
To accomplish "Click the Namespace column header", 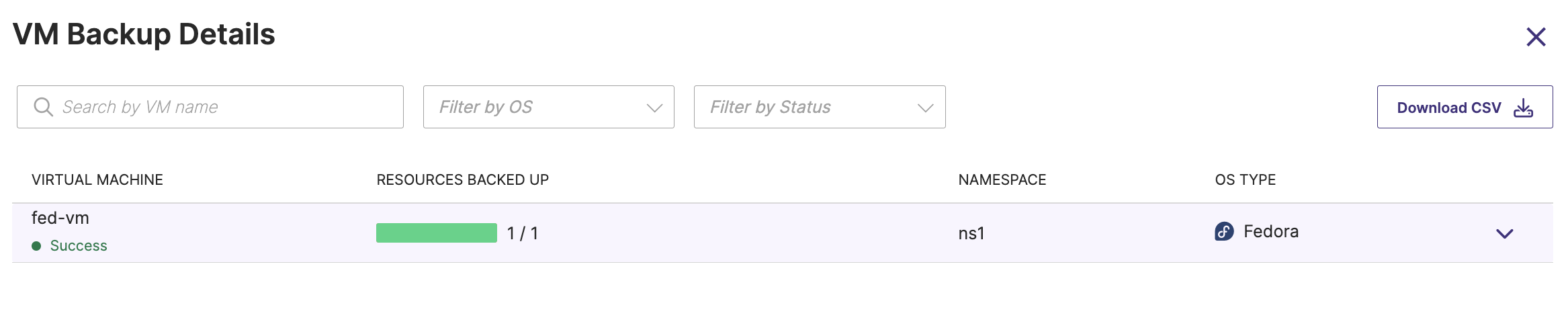I will pos(1002,179).
